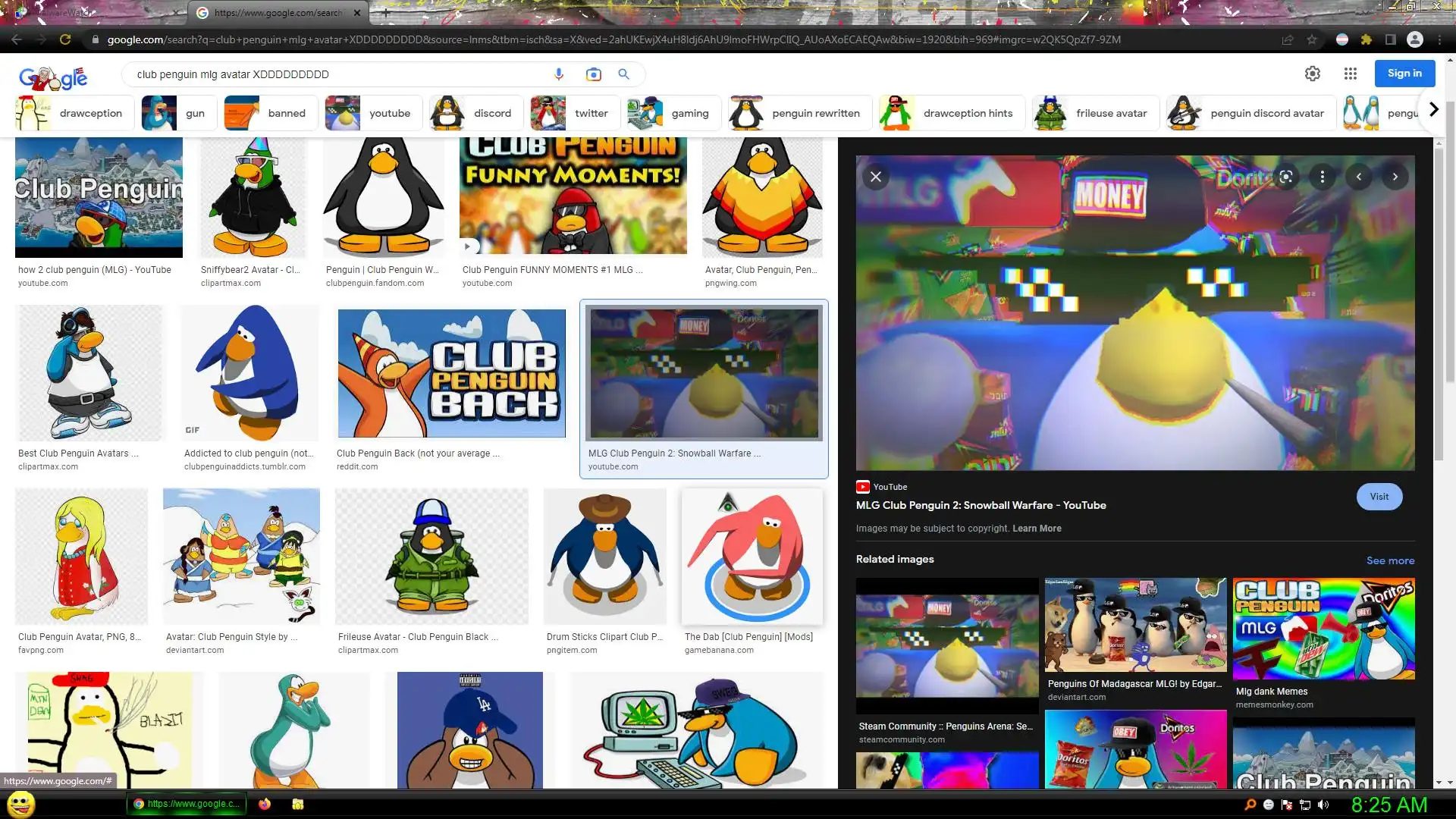Open 'The Dab [Club Penguin]' thumbnail
This screenshot has width=1456, height=819.
pos(752,557)
